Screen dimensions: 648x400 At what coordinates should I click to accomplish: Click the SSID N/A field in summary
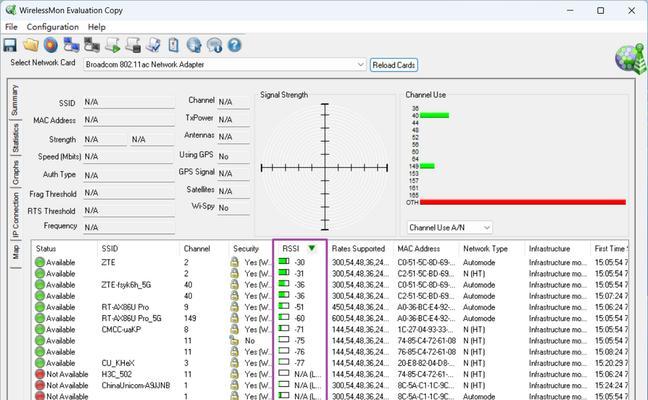point(129,102)
